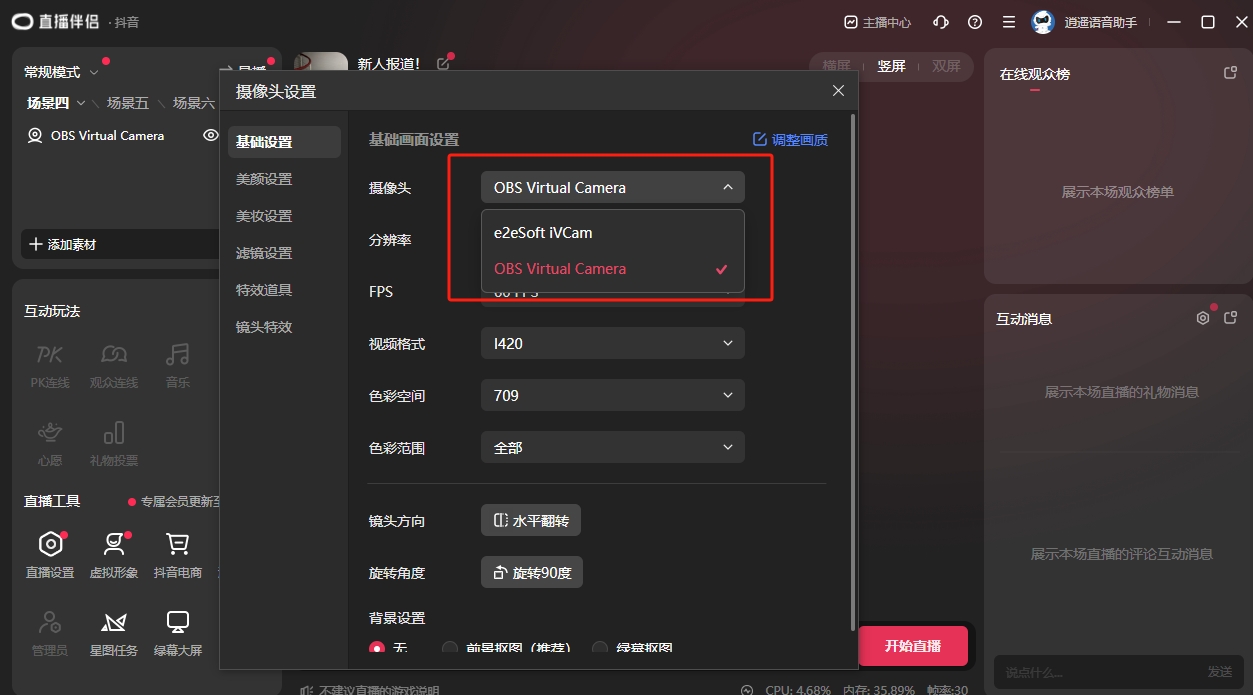Pop out the 在线观众榜 panel
Viewport: 1253px width, 695px height.
[1231, 73]
